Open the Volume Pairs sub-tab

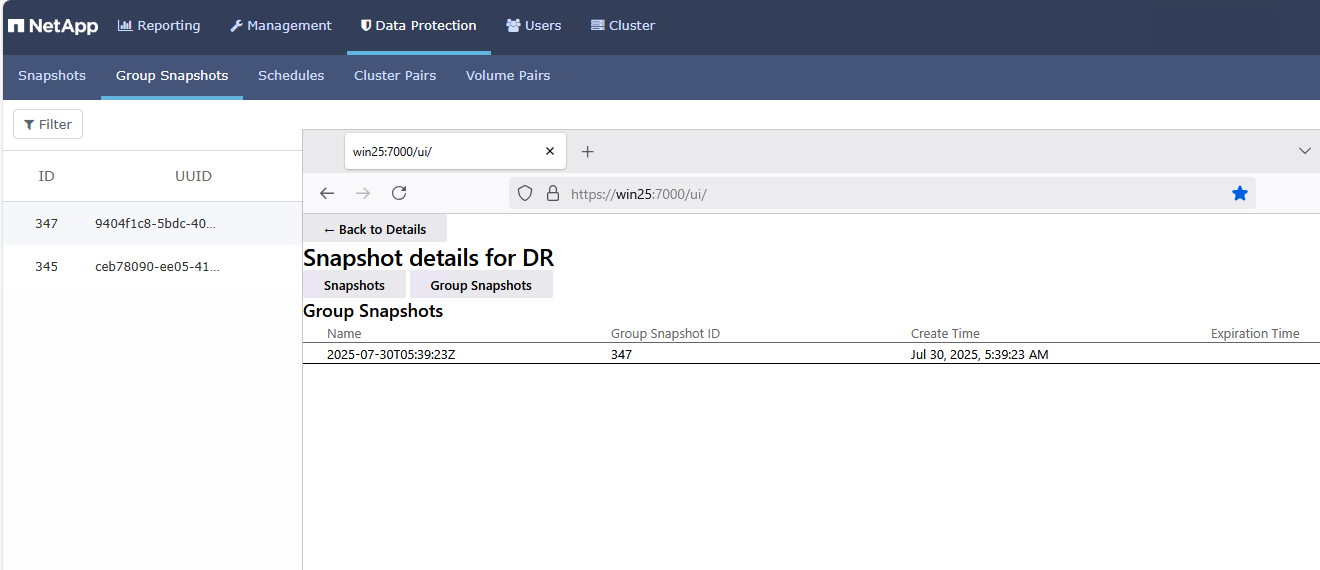tap(508, 76)
